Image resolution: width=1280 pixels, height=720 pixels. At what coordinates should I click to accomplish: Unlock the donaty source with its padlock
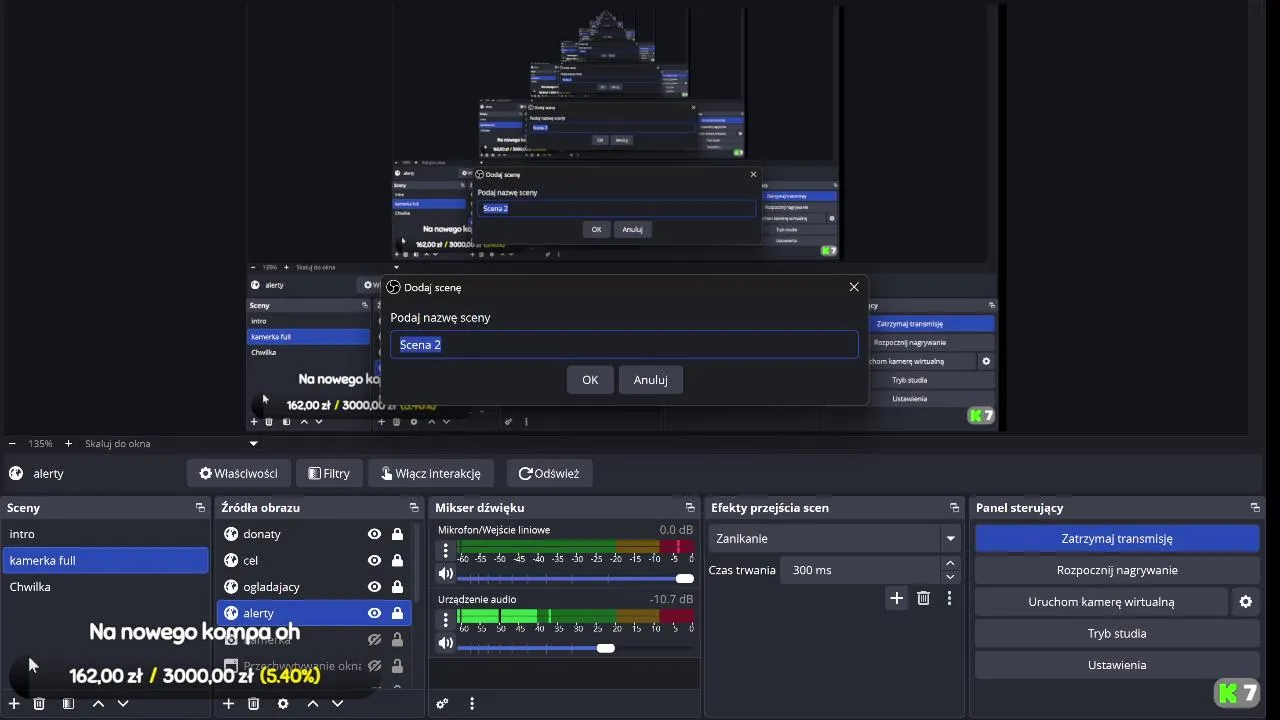[x=397, y=534]
